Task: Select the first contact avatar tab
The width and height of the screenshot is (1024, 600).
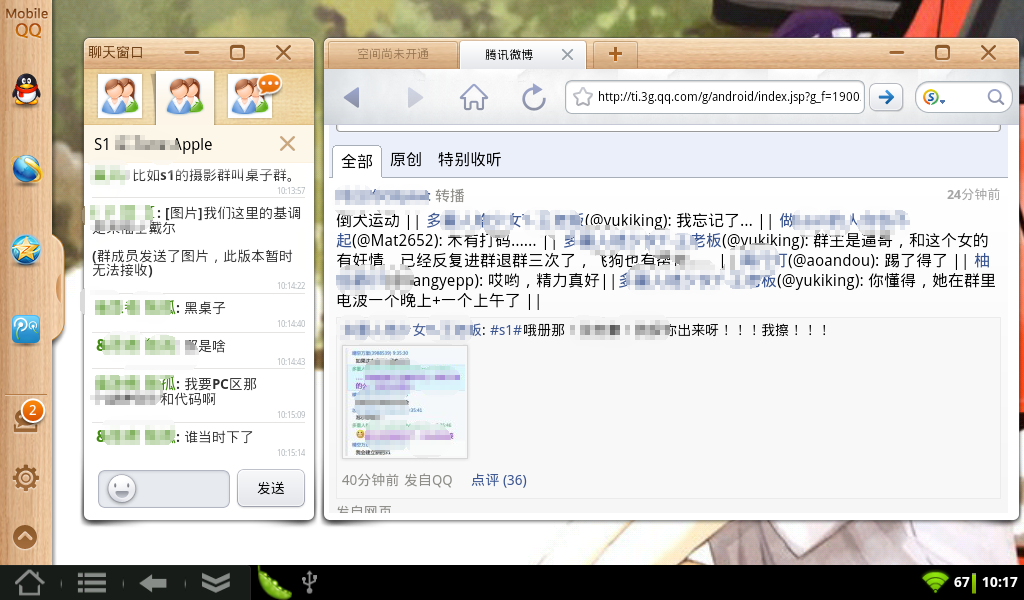Action: tap(120, 98)
